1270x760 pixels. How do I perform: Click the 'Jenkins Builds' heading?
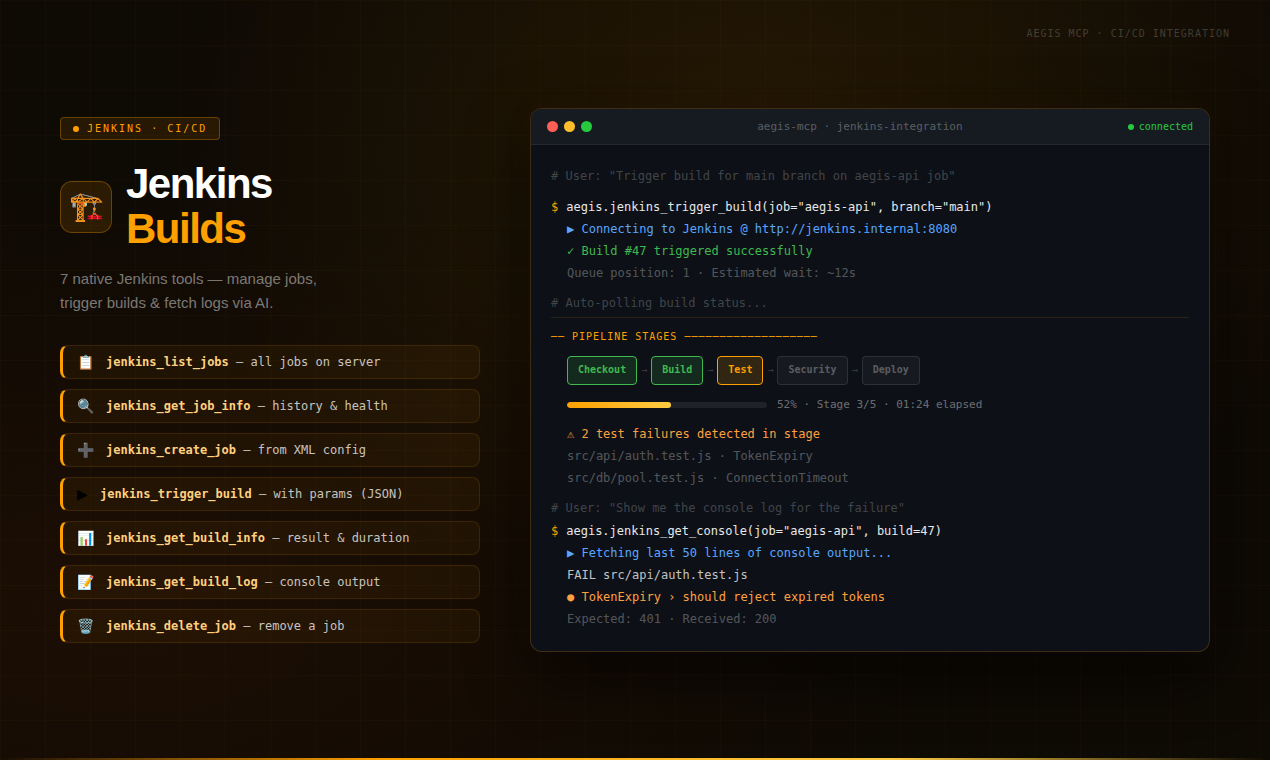coord(199,206)
